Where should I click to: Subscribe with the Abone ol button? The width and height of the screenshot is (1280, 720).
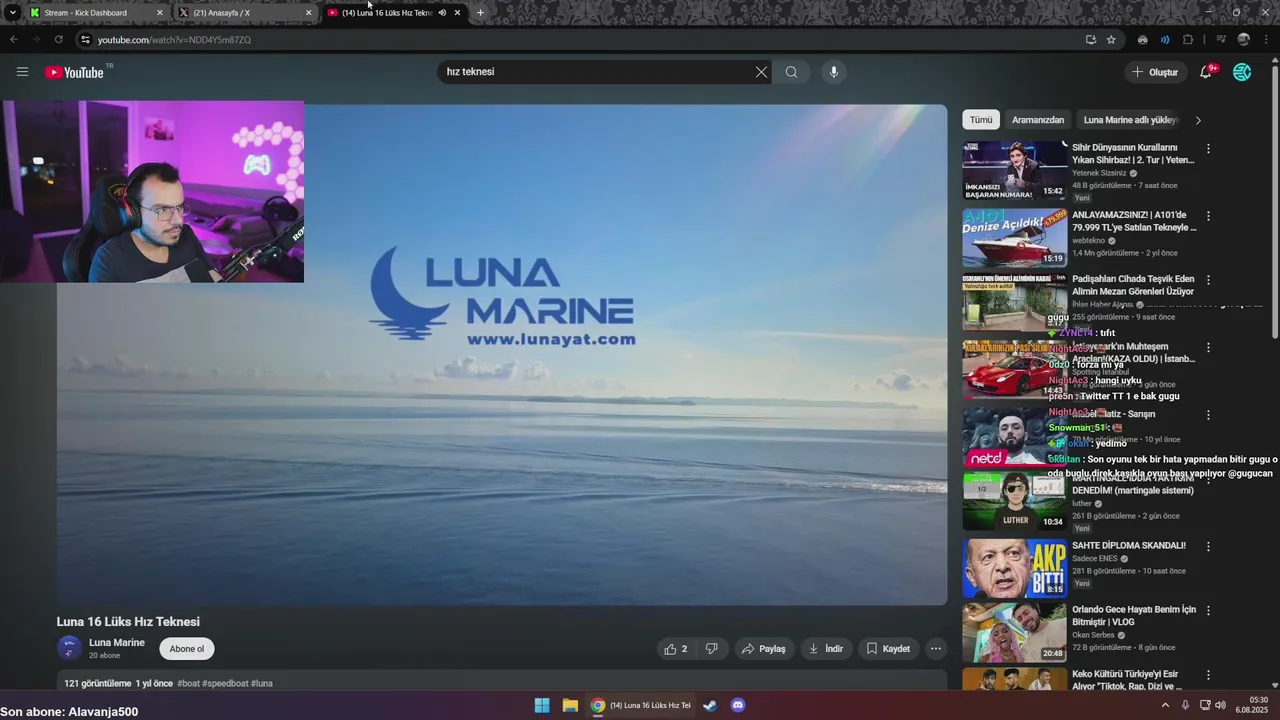(187, 649)
